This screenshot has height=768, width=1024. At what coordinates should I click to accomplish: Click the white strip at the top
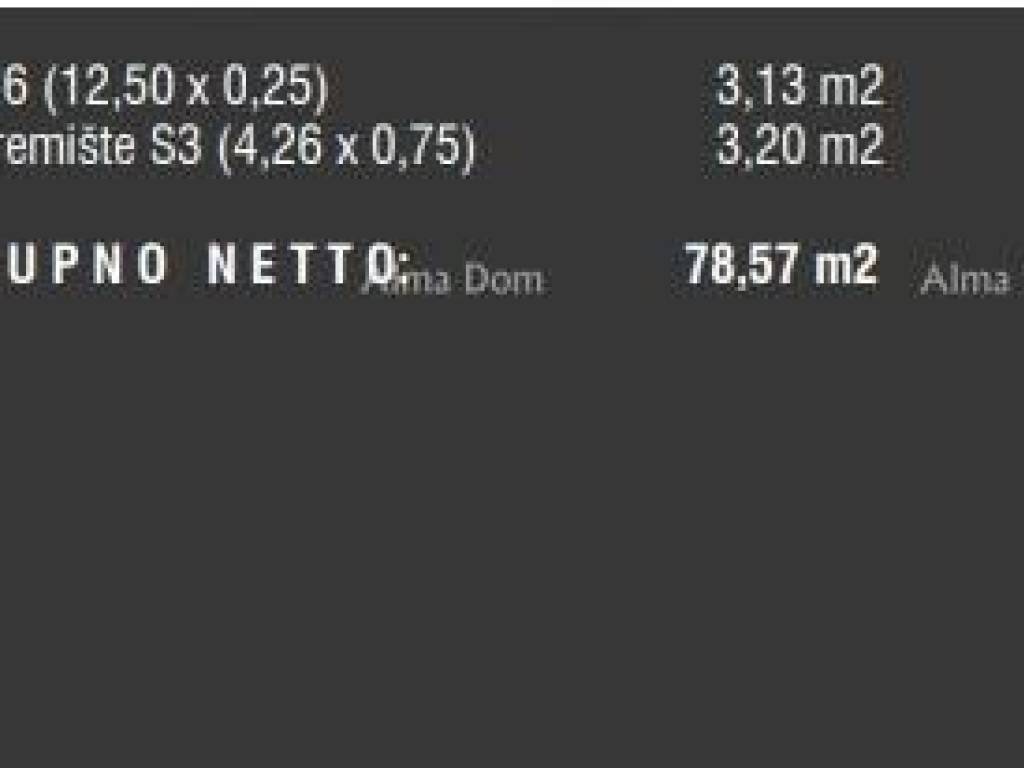pos(512,3)
